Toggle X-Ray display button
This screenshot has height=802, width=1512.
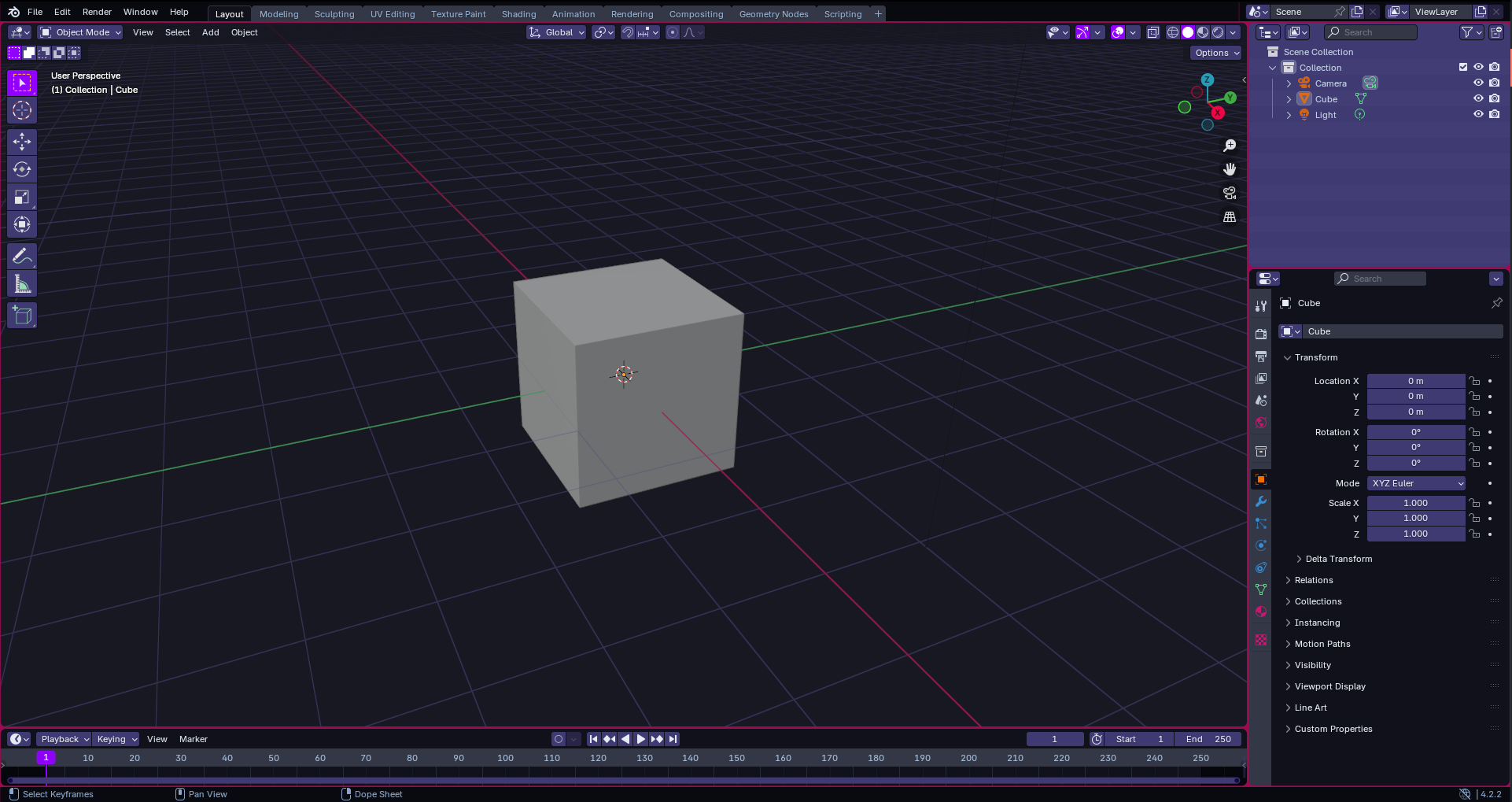click(x=1152, y=32)
